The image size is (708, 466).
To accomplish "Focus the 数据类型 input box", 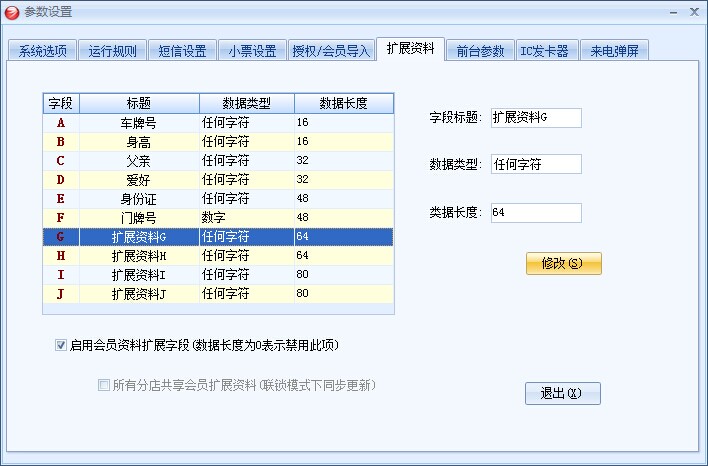I will tap(536, 165).
